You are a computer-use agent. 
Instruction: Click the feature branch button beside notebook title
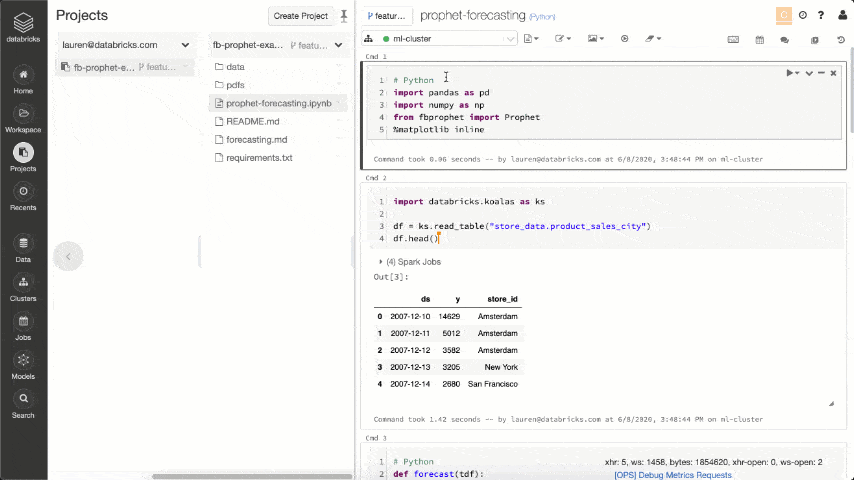point(386,16)
